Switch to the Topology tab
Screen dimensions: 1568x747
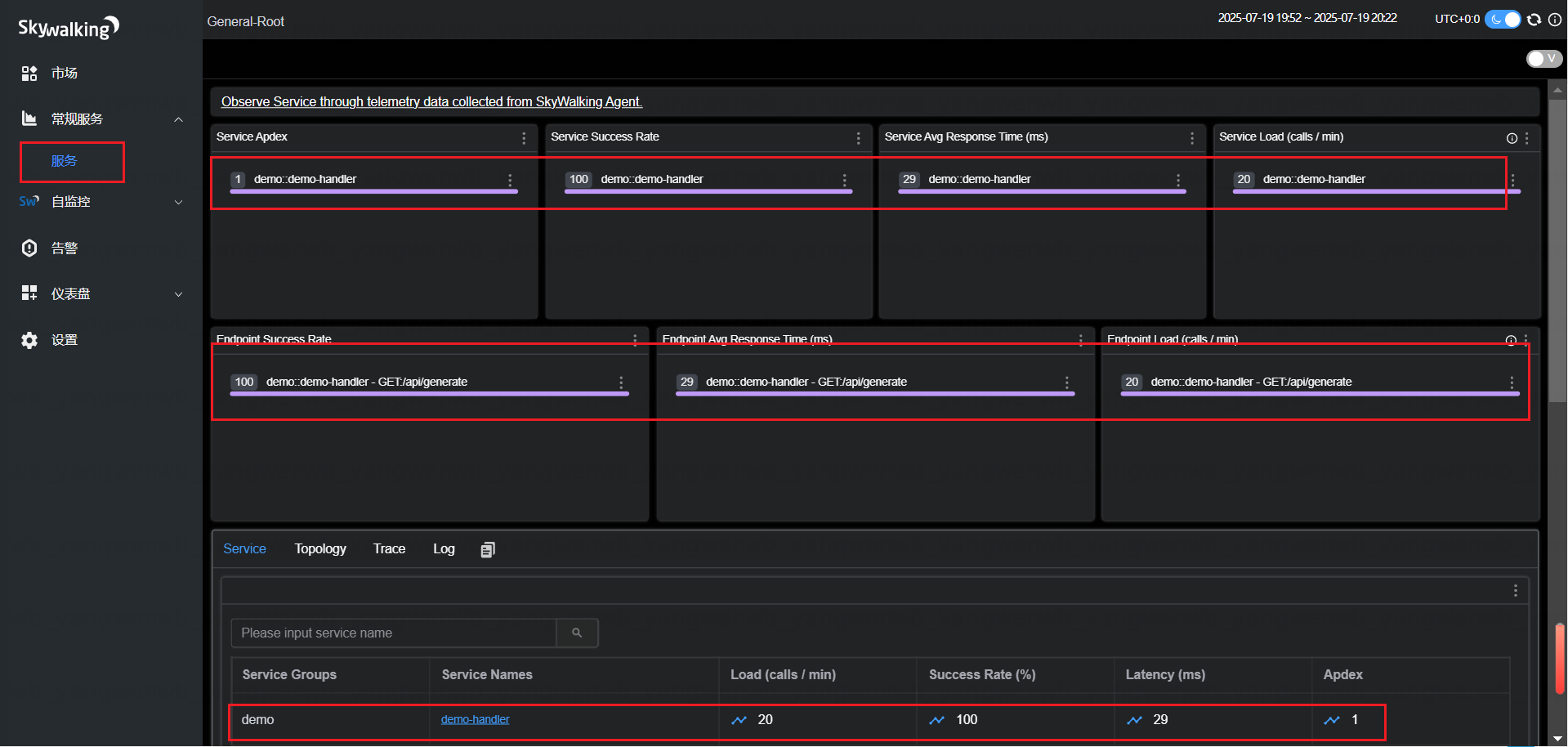pyautogui.click(x=320, y=549)
